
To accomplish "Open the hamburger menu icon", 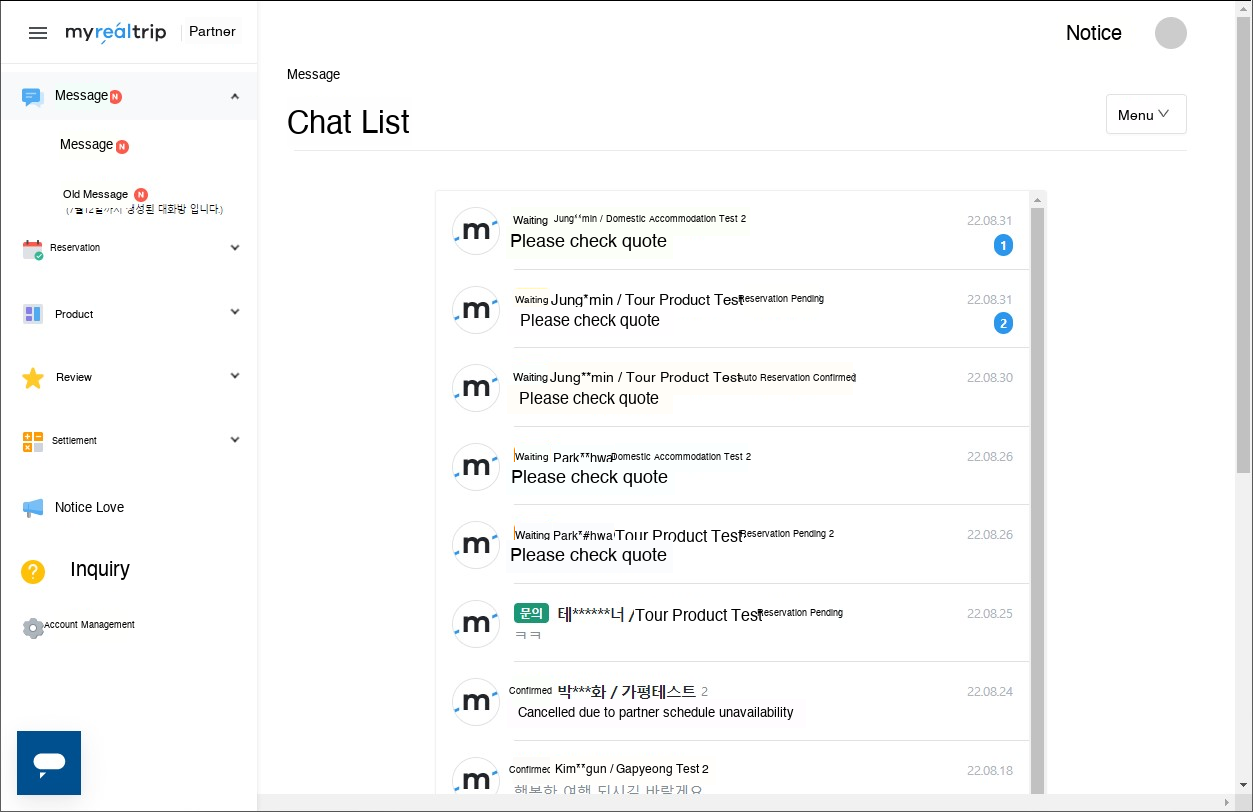I will [x=38, y=33].
